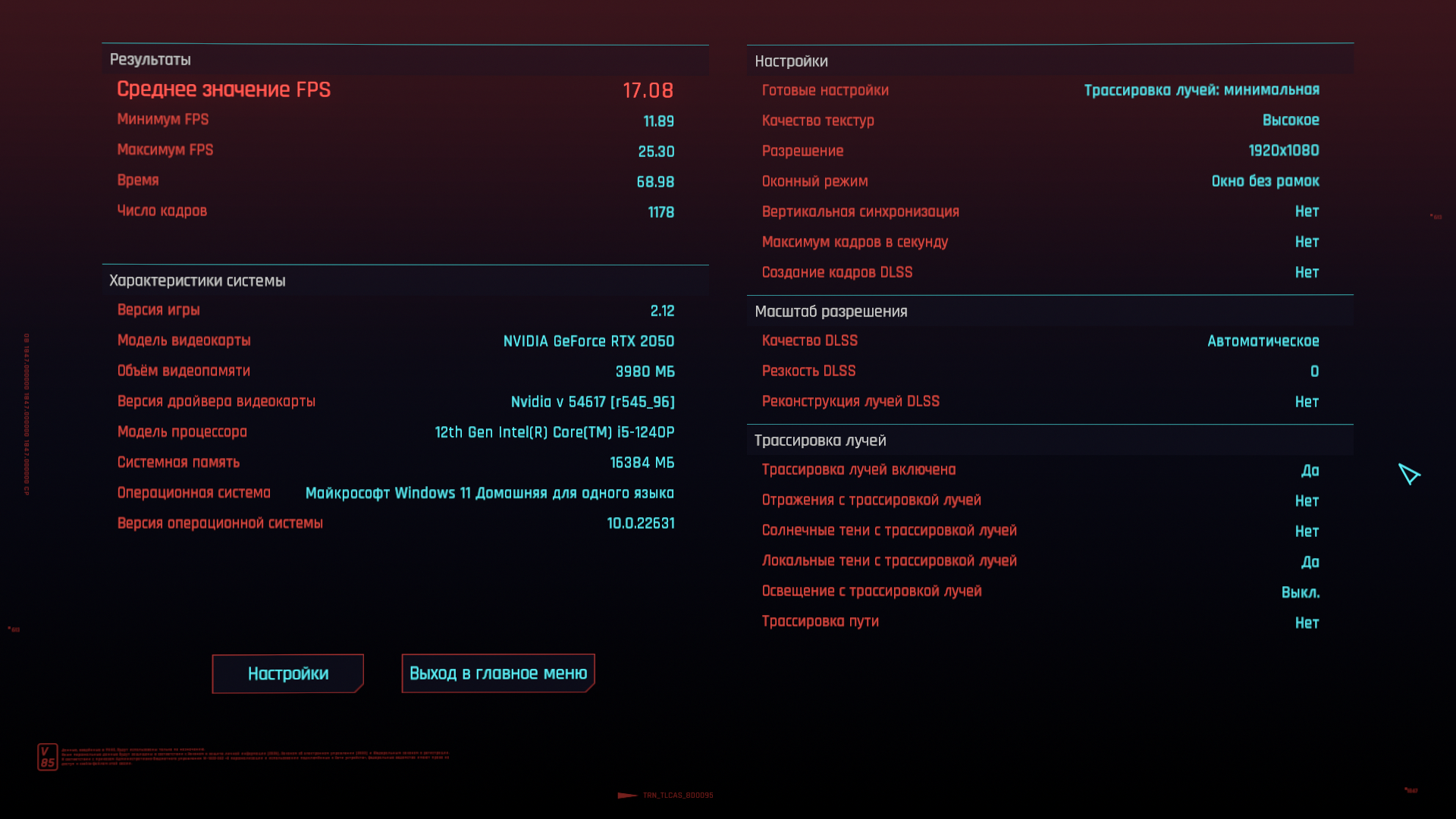Viewport: 1456px width, 819px height.
Task: Select the Результаты section header
Action: [x=150, y=60]
